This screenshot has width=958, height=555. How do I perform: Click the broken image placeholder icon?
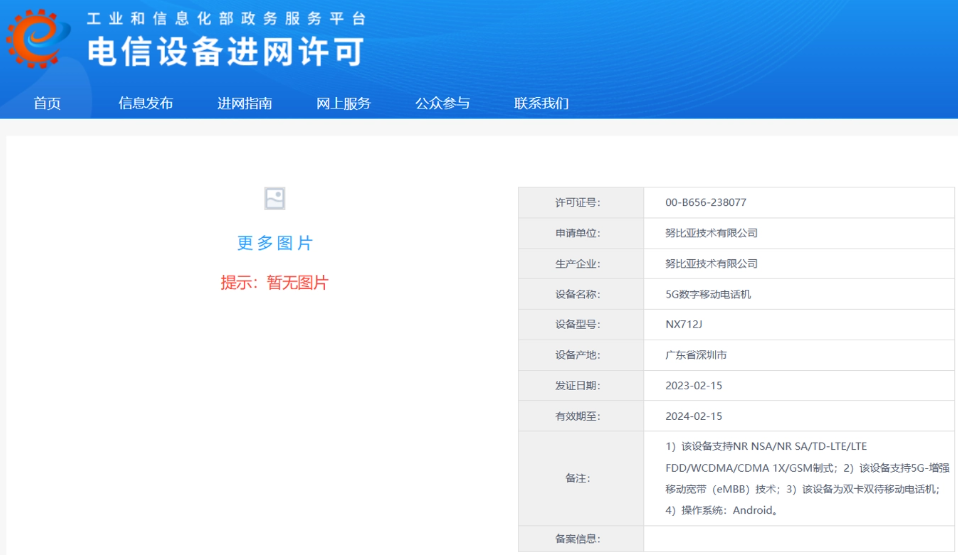tap(274, 199)
